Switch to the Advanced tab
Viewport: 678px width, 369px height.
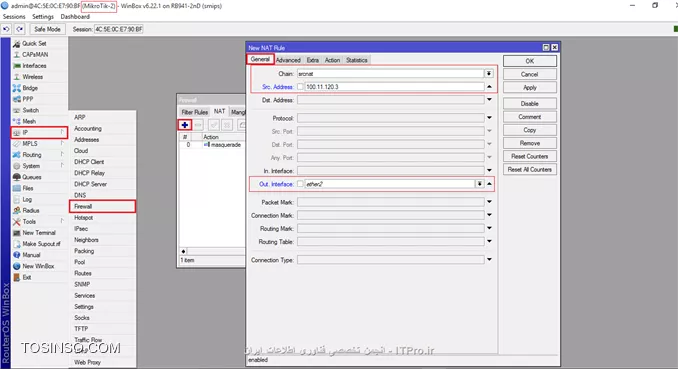click(x=288, y=60)
